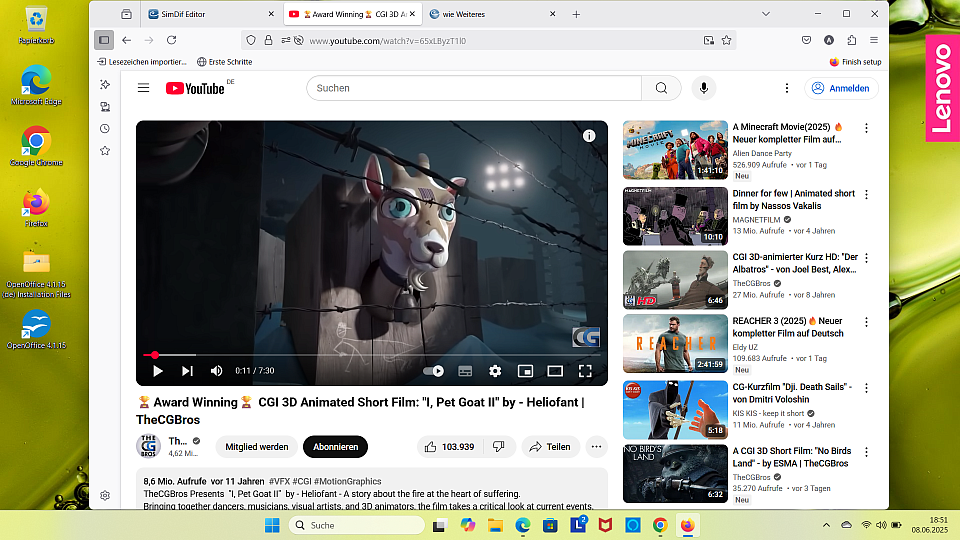Open Erste Schritte bookmark
This screenshot has width=960, height=540.
pos(225,62)
